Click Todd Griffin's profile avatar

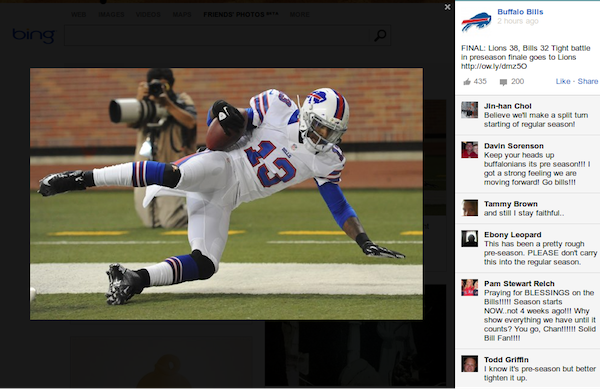click(x=470, y=364)
